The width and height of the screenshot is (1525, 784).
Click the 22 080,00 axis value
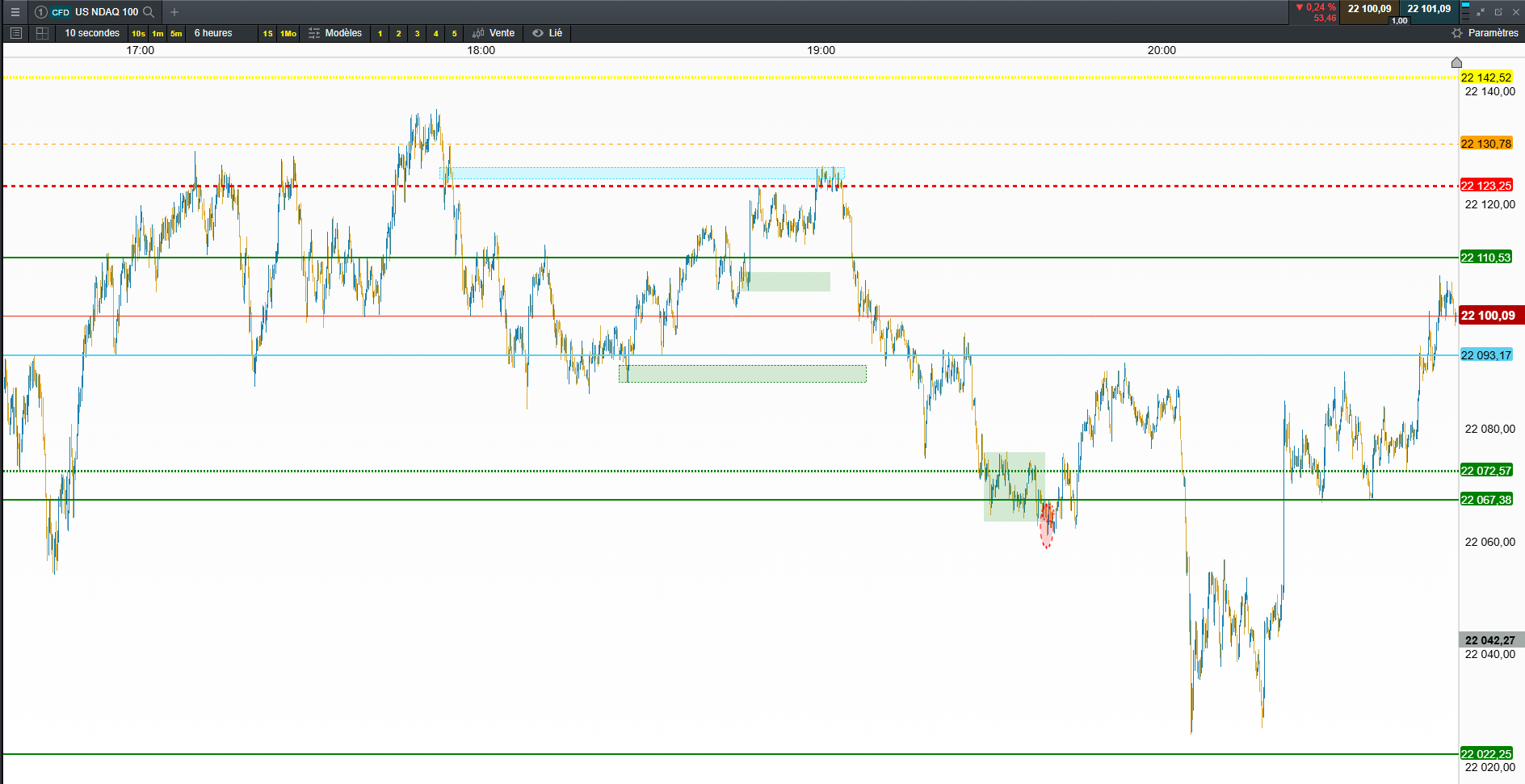[x=1490, y=429]
